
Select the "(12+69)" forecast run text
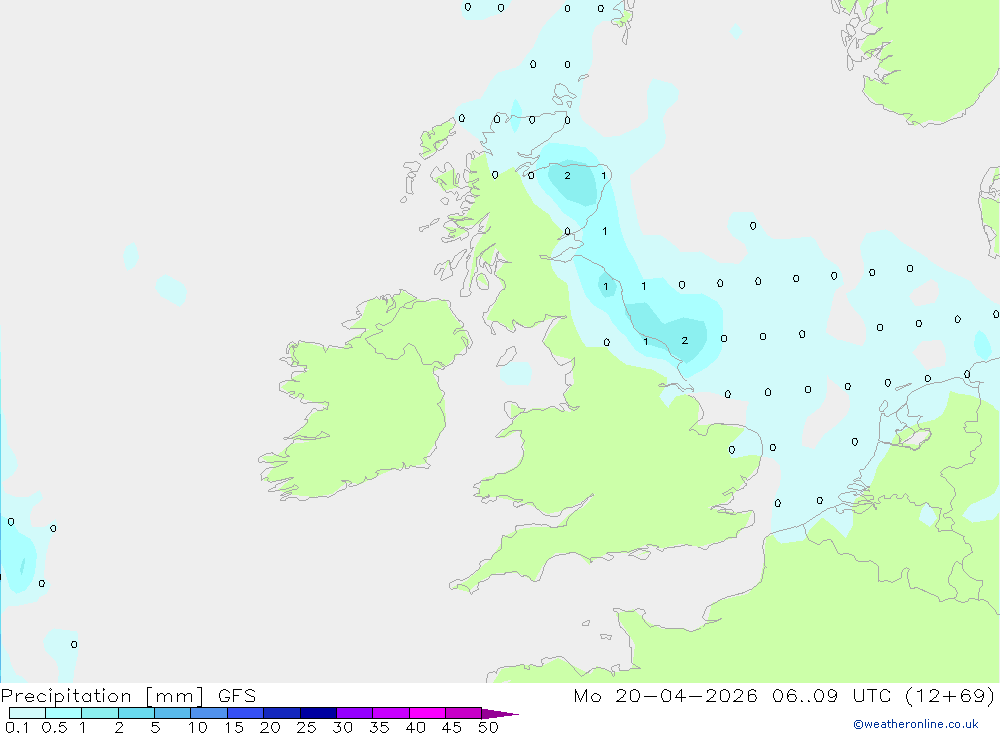point(950,695)
